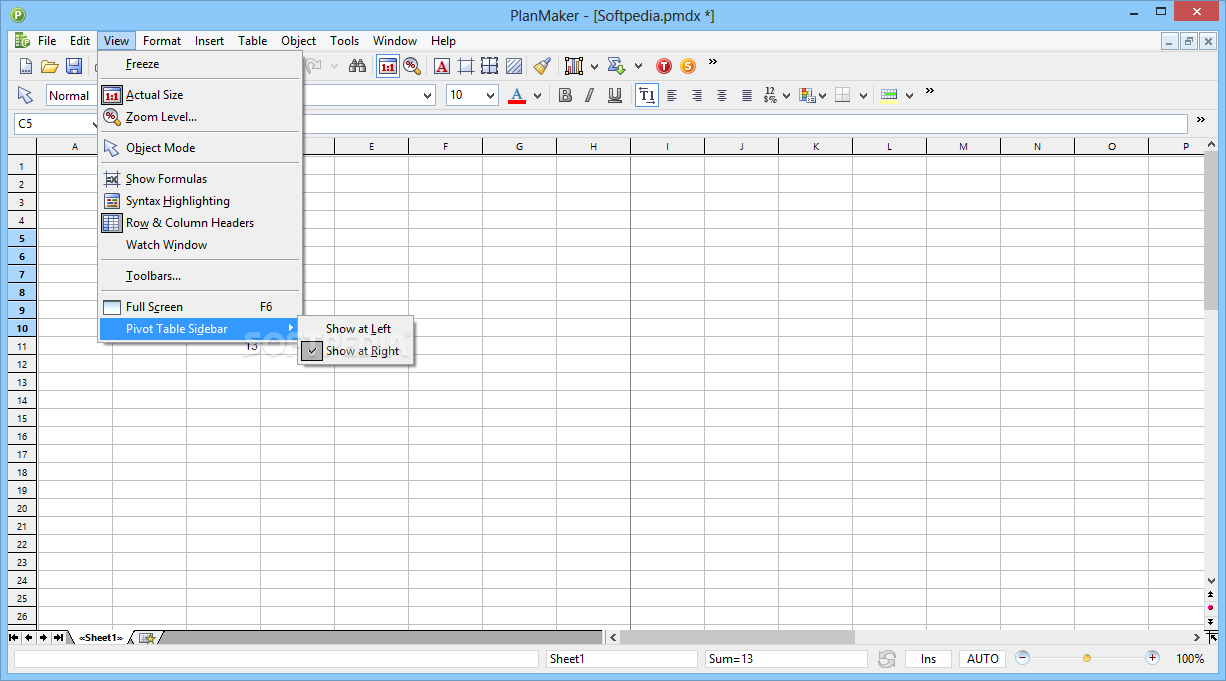Toggle the Ins insert mode indicator

tap(929, 659)
